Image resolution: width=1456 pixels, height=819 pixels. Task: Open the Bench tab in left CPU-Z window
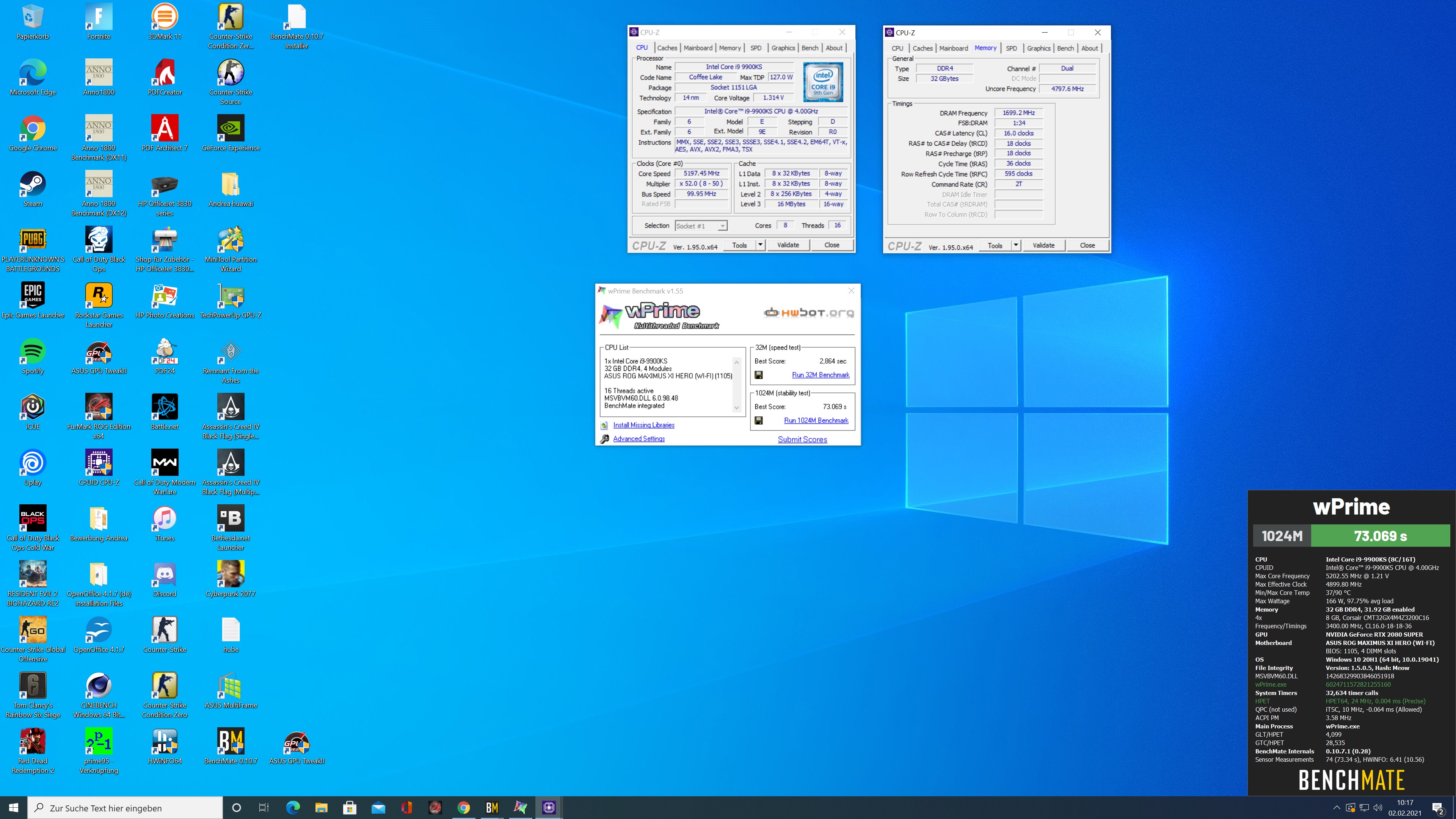coord(810,48)
